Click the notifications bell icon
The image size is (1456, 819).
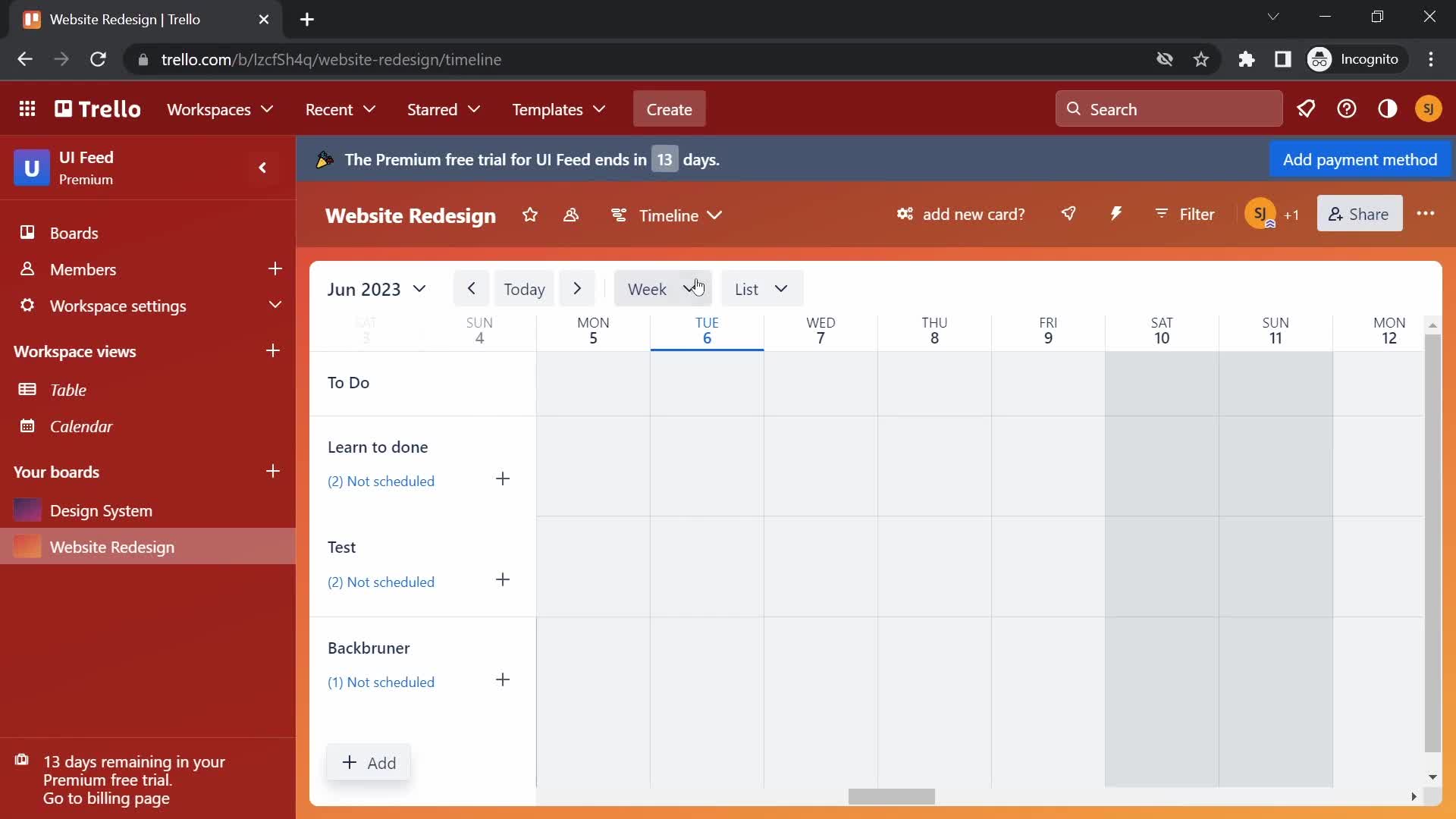point(1306,109)
